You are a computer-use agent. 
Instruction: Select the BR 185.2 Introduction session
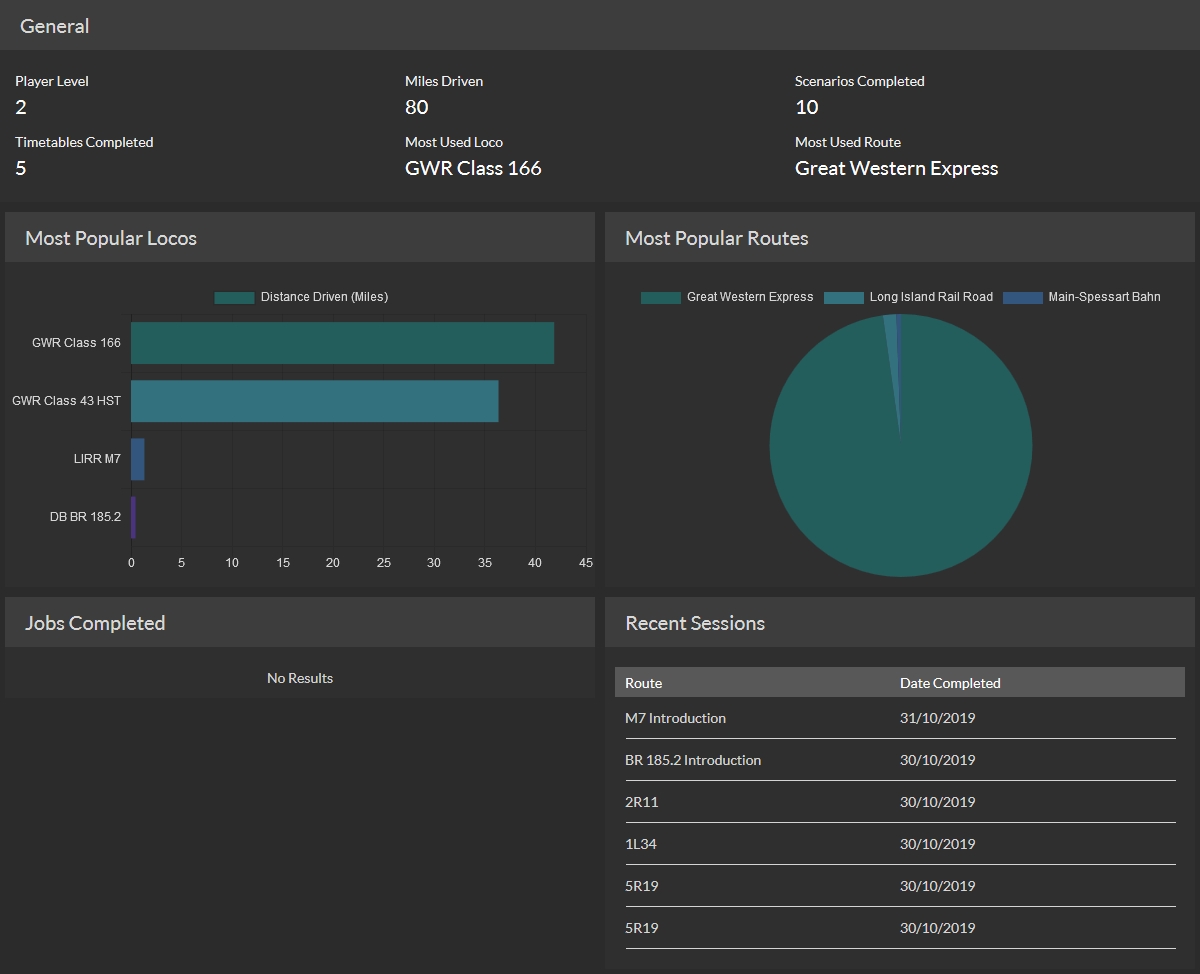point(693,760)
